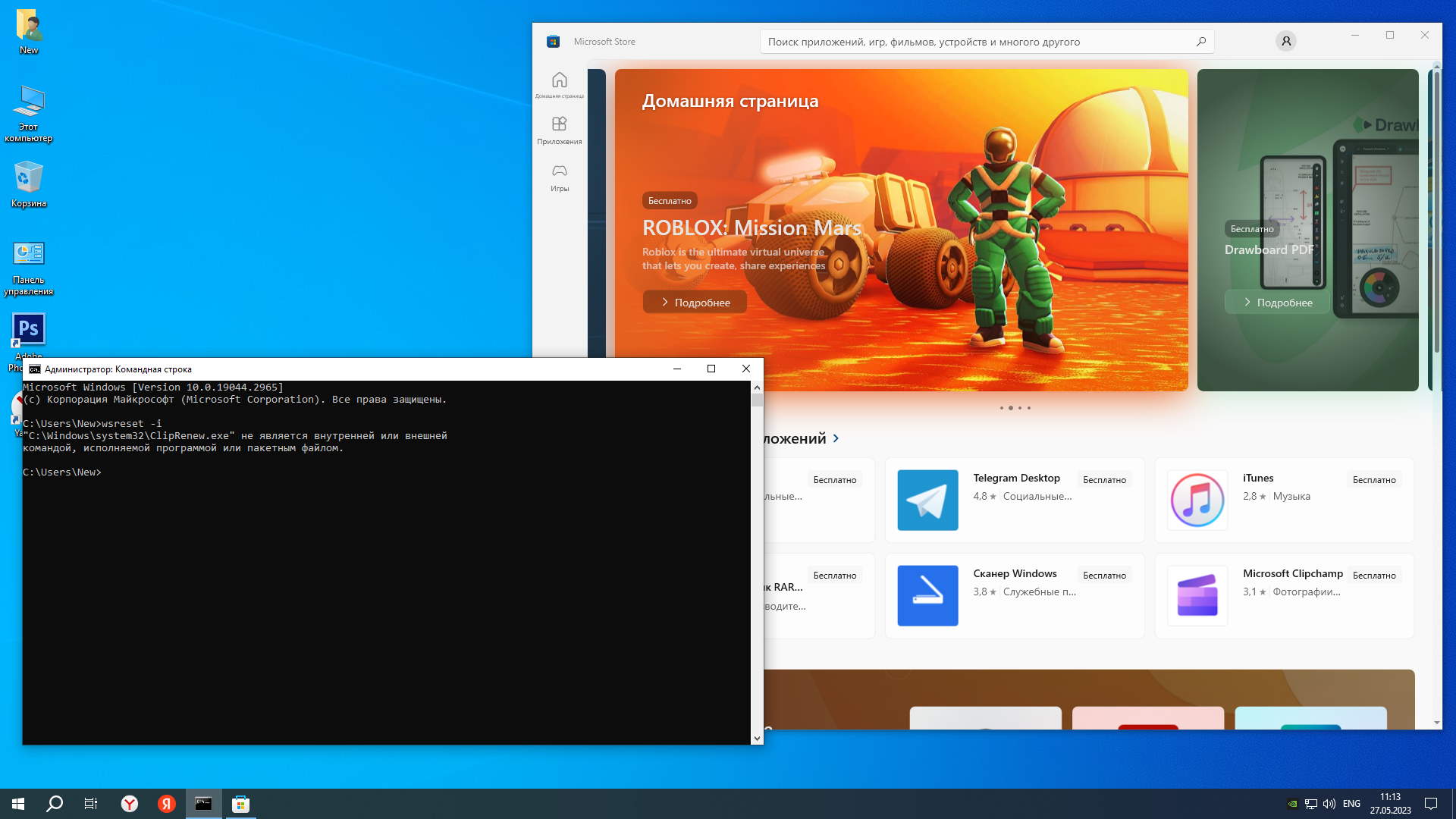Open the Telegram Desktop app icon
The width and height of the screenshot is (1456, 819).
pyautogui.click(x=927, y=500)
